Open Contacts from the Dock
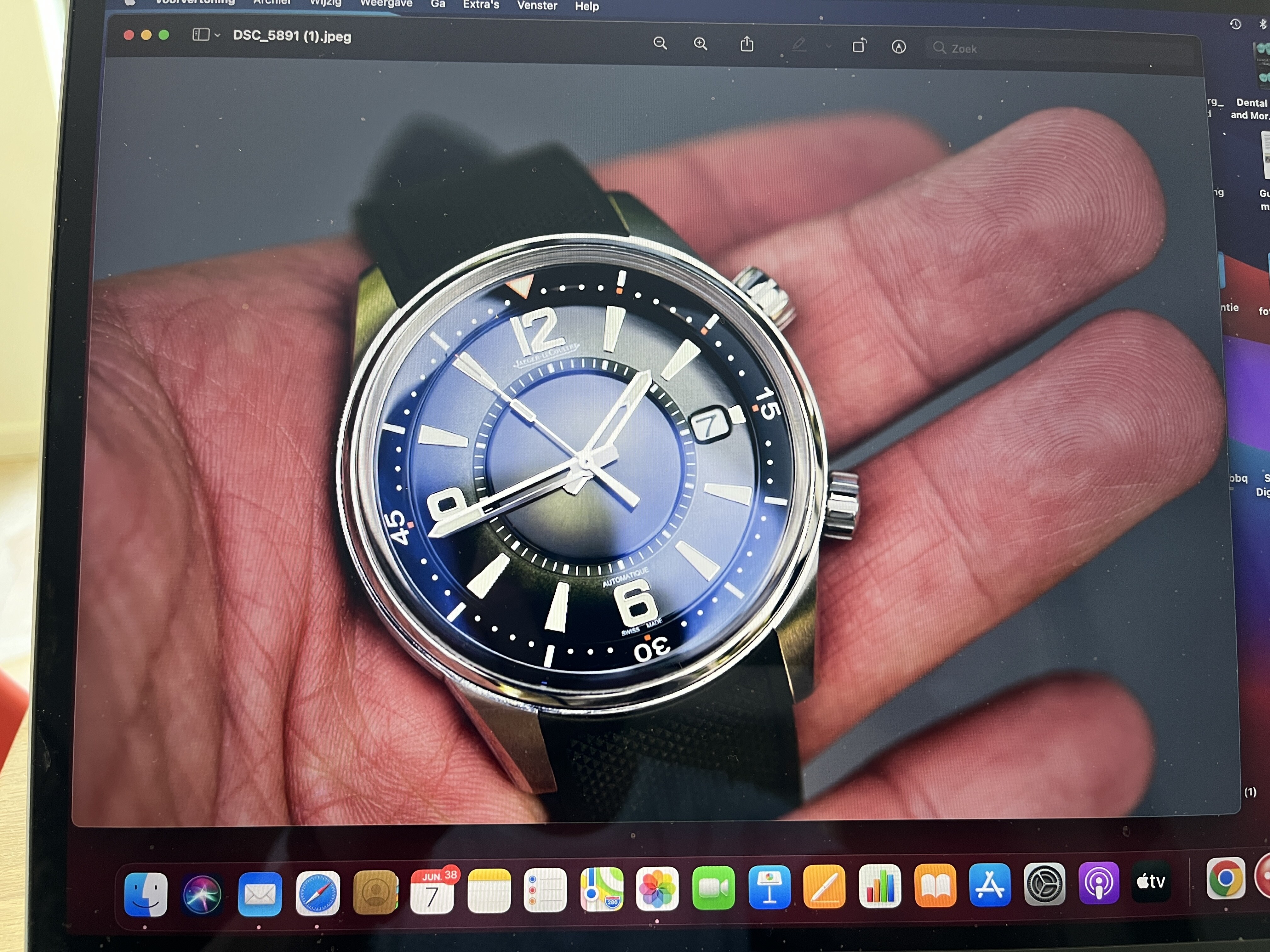This screenshot has height=952, width=1270. pyautogui.click(x=375, y=892)
